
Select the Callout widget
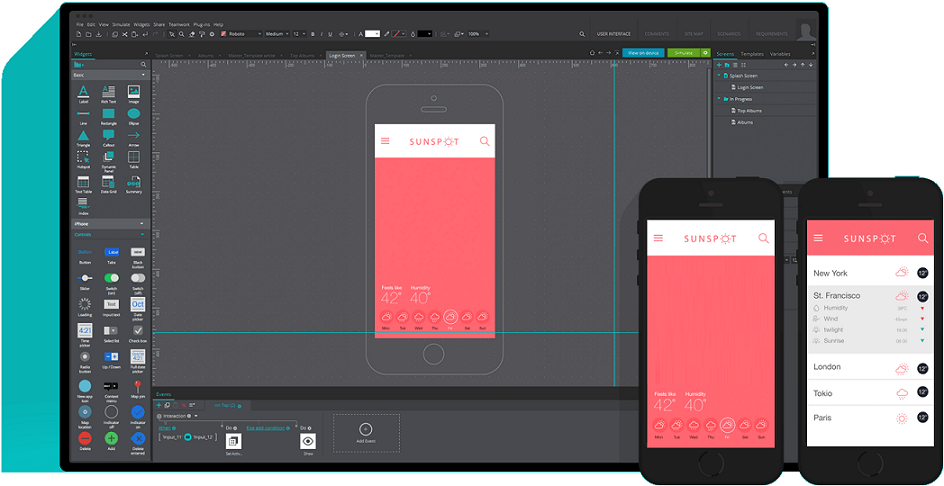(x=109, y=136)
